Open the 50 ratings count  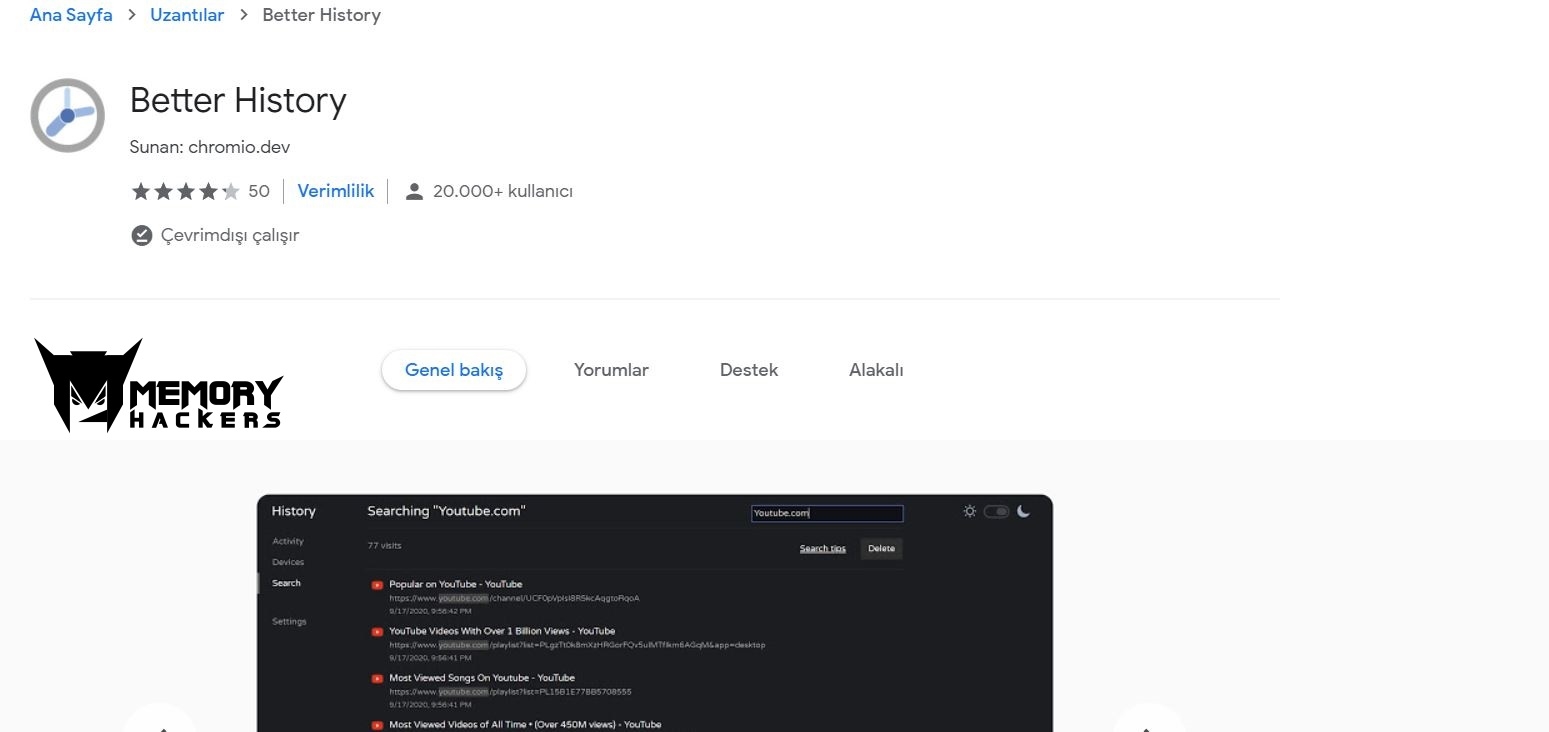pos(259,191)
